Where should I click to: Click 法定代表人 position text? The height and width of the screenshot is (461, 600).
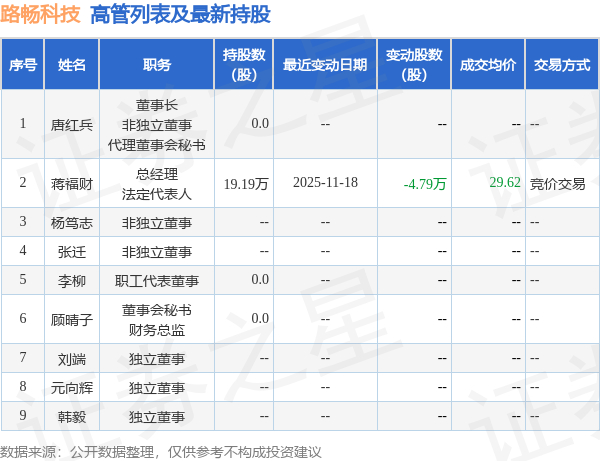click(157, 194)
